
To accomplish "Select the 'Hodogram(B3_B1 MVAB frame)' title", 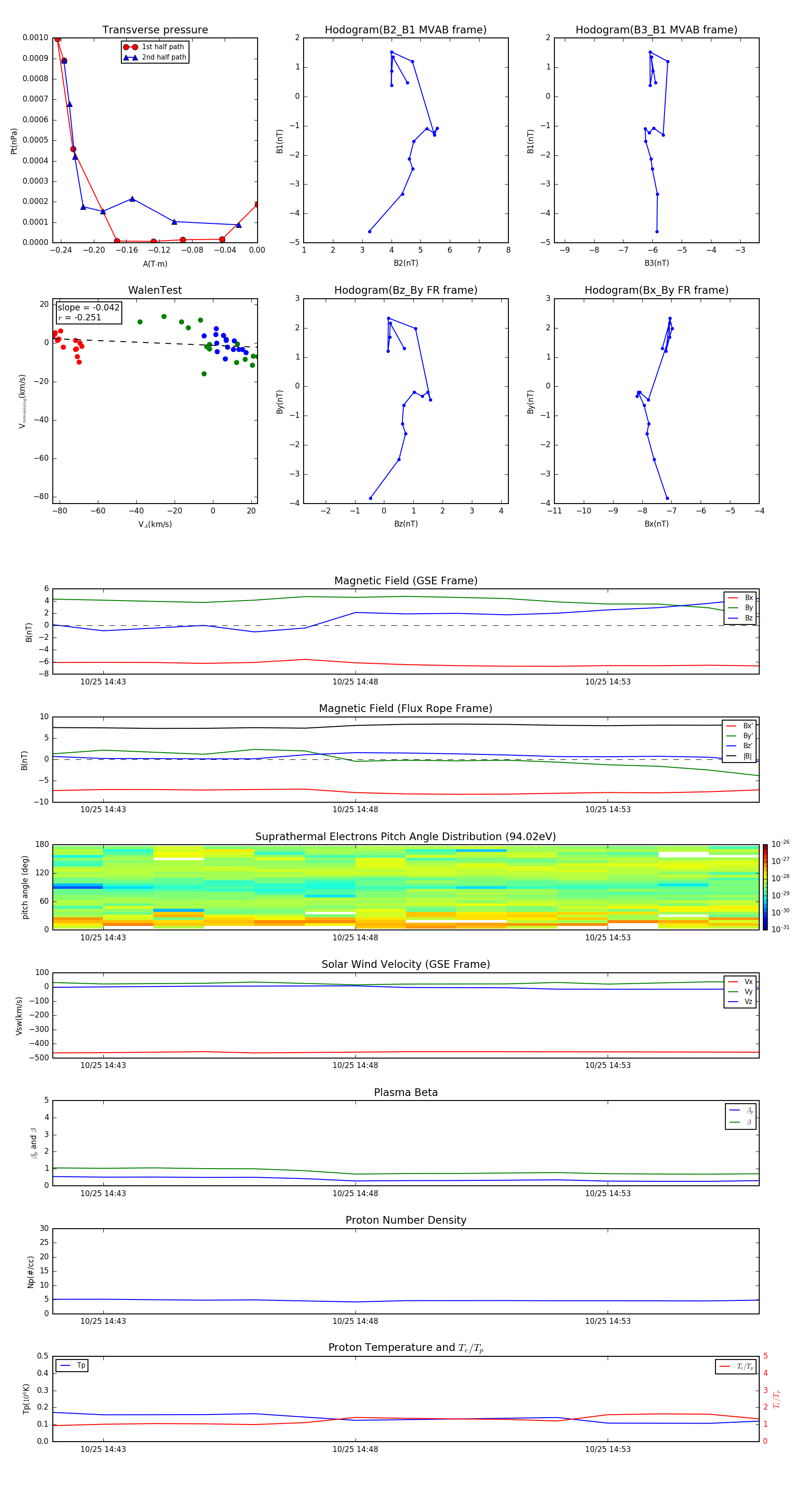I will point(656,30).
